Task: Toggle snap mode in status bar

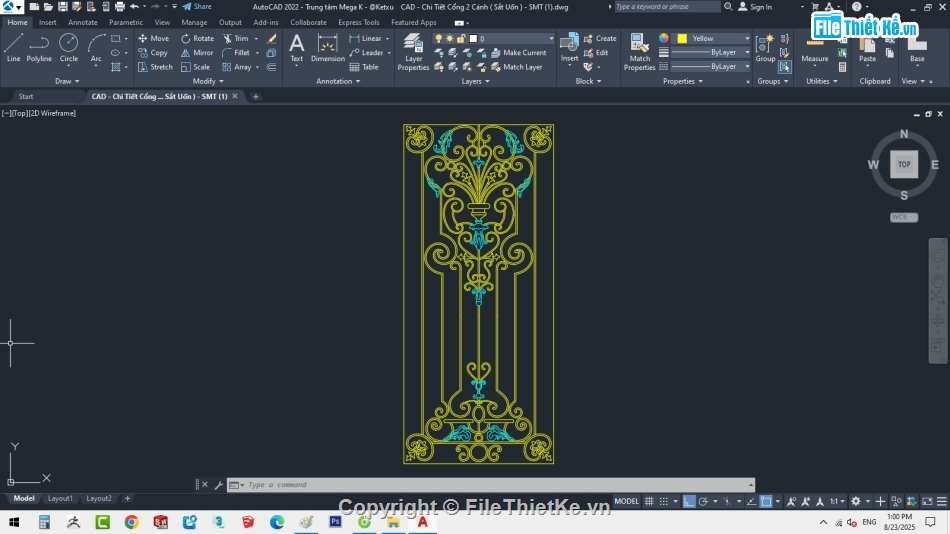Action: pos(664,501)
